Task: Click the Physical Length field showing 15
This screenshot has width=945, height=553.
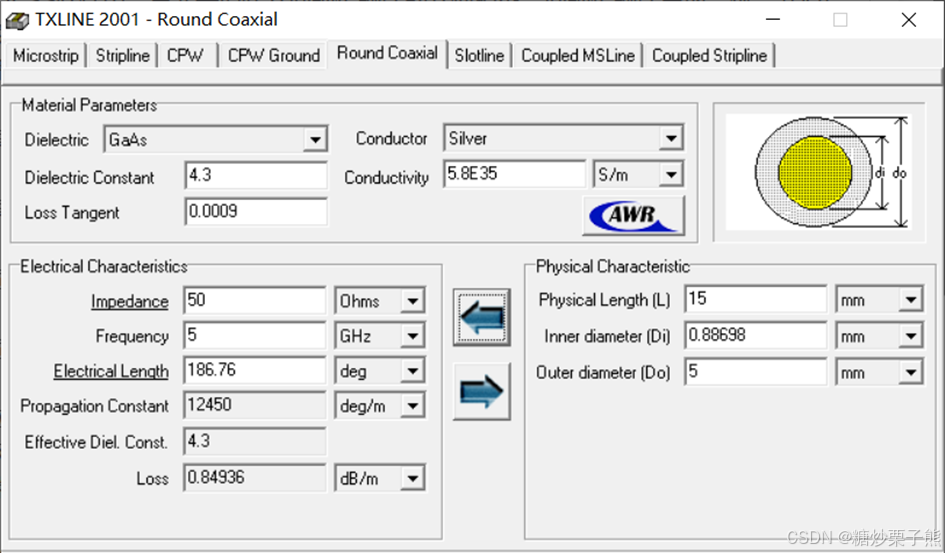Action: [x=756, y=299]
